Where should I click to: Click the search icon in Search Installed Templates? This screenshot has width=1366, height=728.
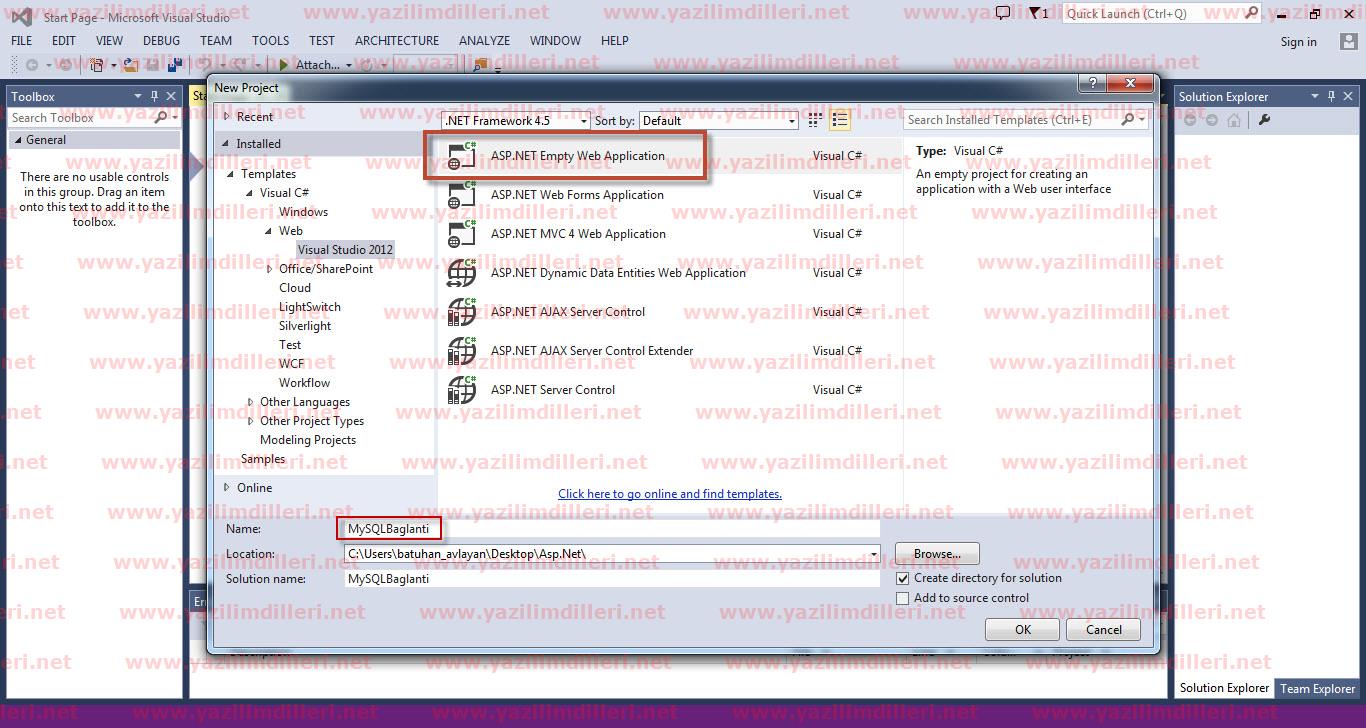1128,119
